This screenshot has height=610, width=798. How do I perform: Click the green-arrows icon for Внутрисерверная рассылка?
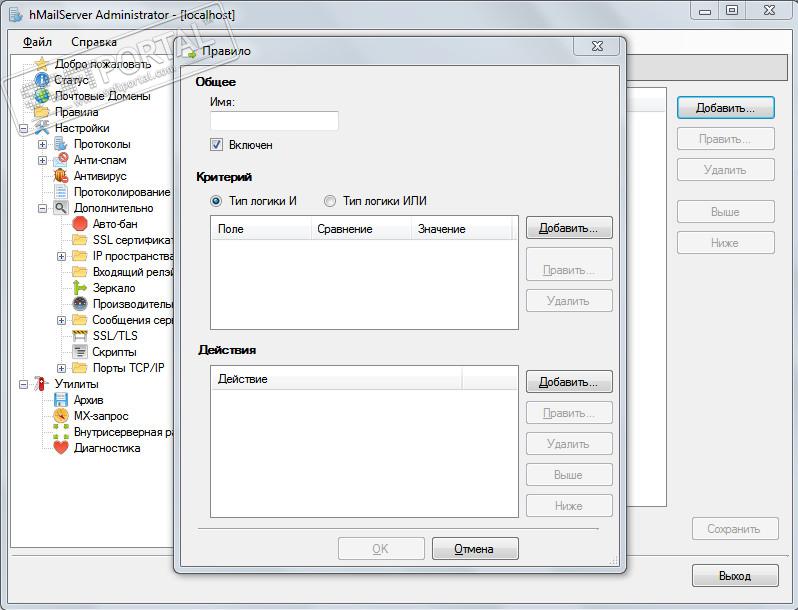click(61, 432)
